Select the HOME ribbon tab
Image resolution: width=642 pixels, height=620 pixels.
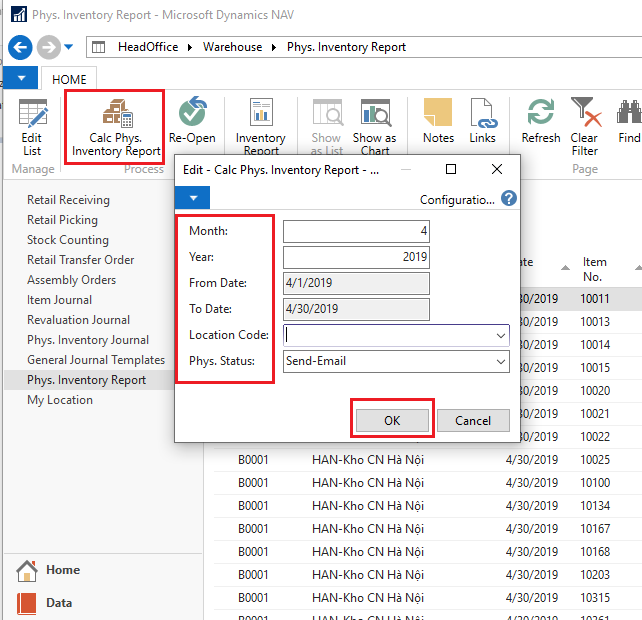[69, 79]
